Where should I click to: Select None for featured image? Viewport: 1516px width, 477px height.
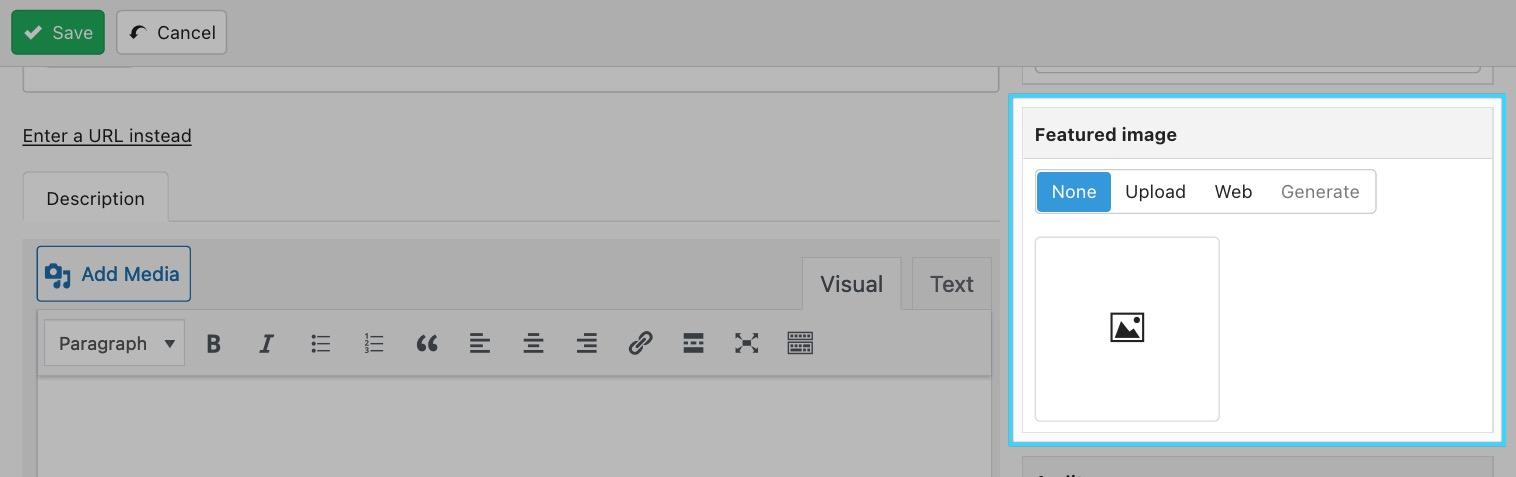(x=1073, y=192)
